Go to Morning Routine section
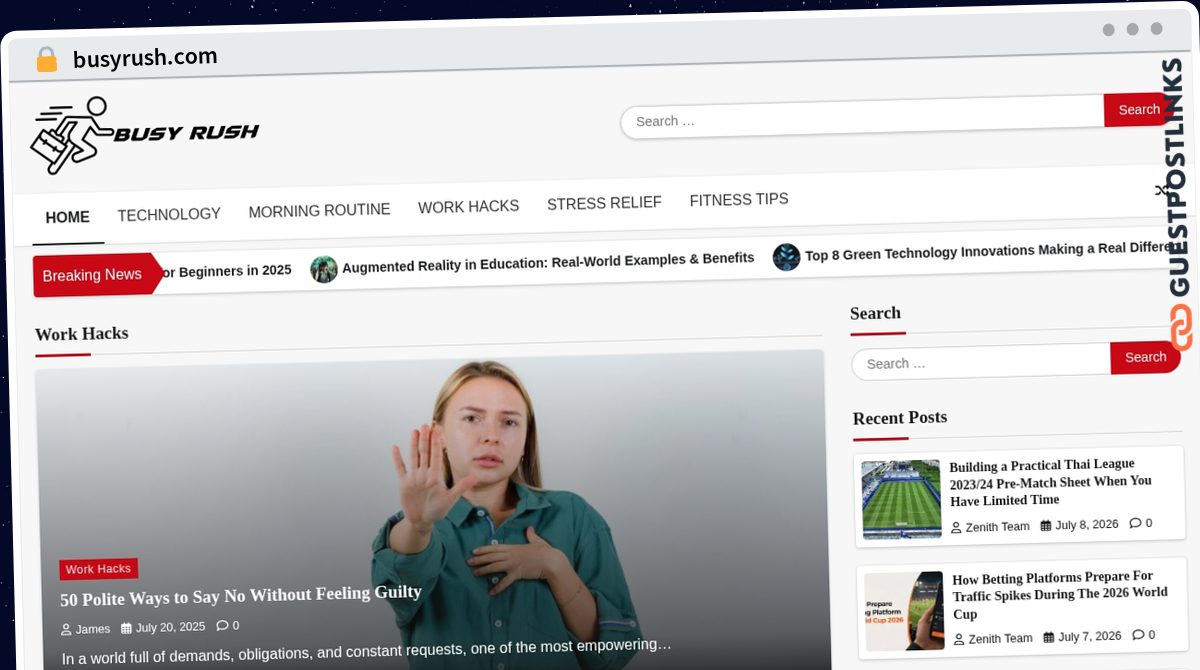 pyautogui.click(x=319, y=210)
